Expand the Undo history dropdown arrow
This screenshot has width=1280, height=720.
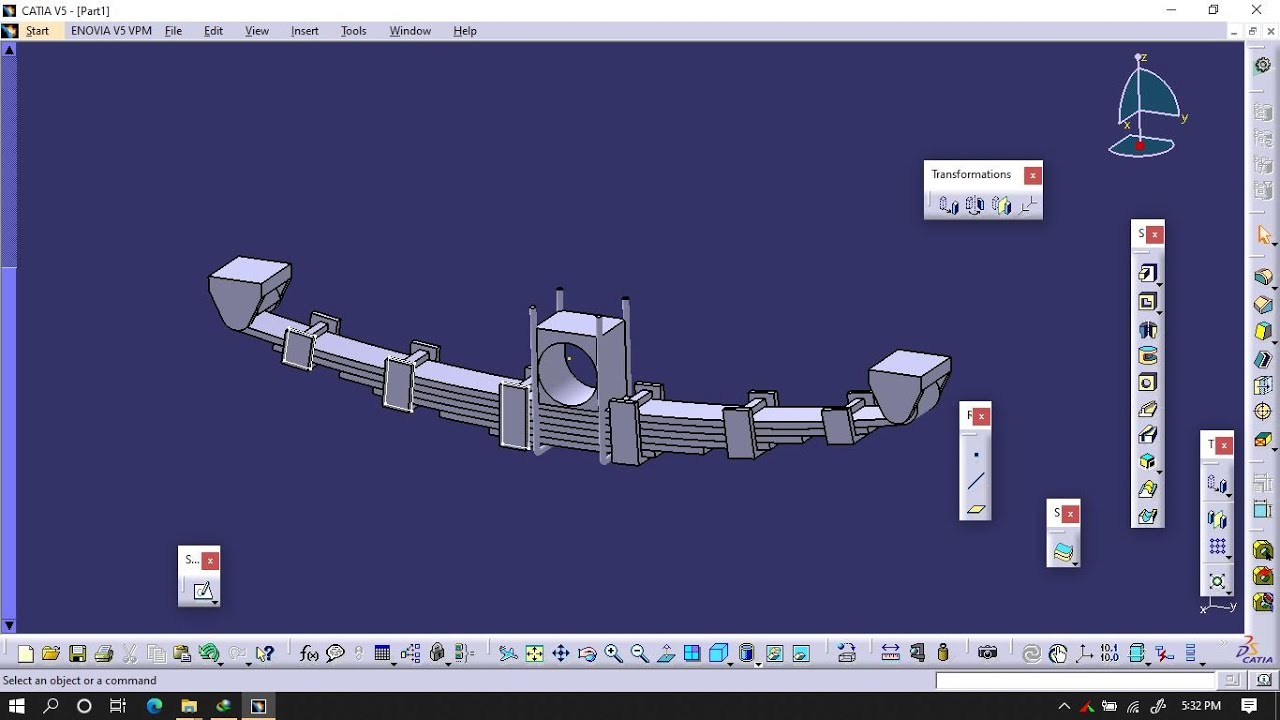pyautogui.click(x=221, y=662)
